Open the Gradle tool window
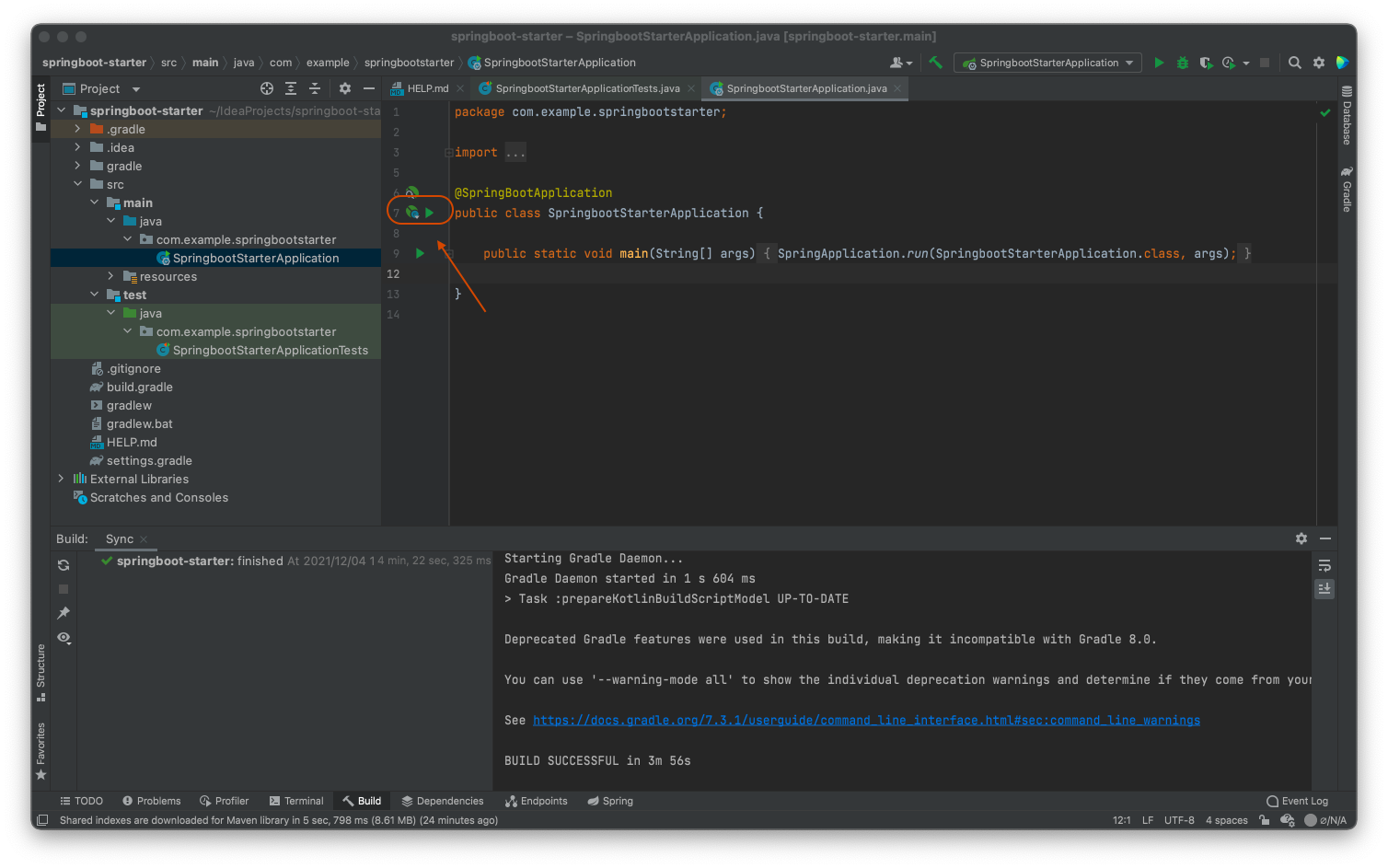This screenshot has width=1388, height=868. pos(1347,190)
